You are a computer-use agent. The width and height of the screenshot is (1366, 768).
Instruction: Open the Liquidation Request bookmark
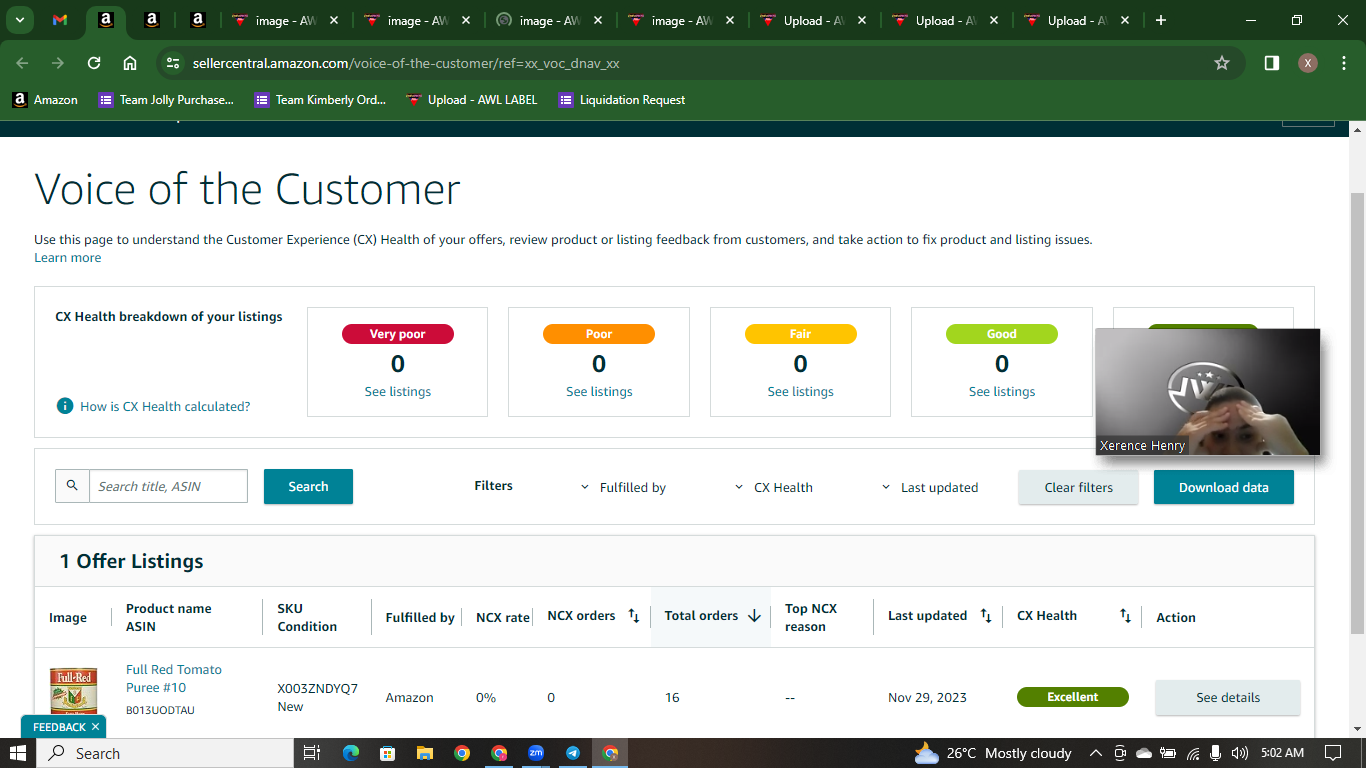(622, 100)
